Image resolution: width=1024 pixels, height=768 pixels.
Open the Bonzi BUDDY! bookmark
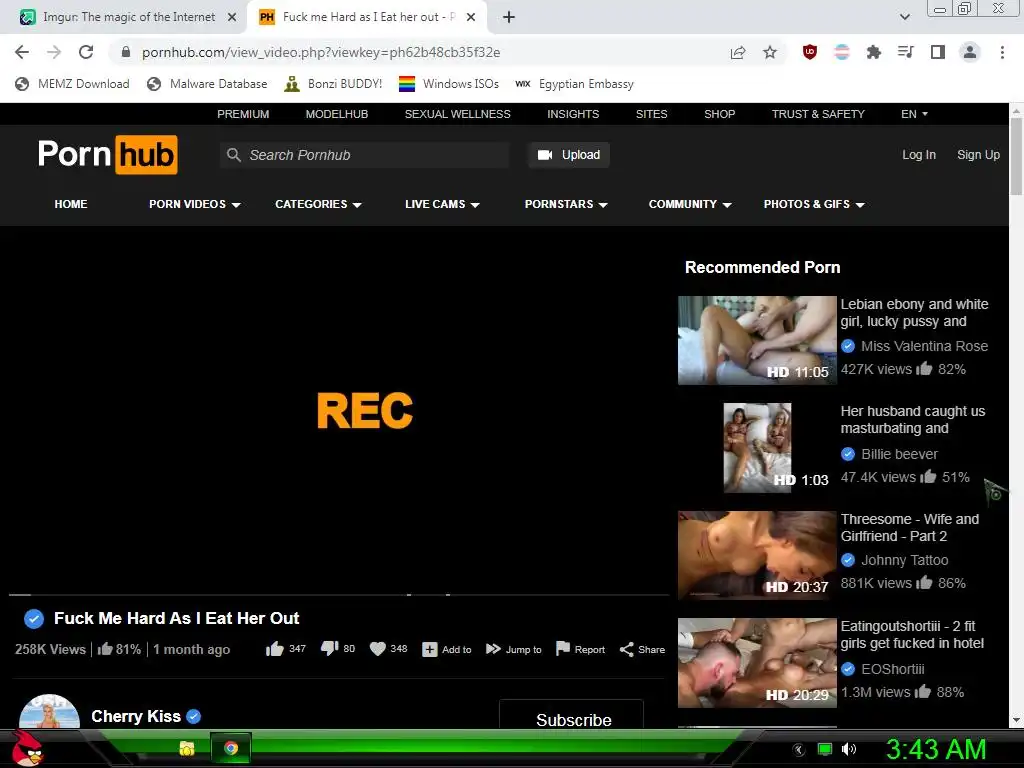coord(333,84)
